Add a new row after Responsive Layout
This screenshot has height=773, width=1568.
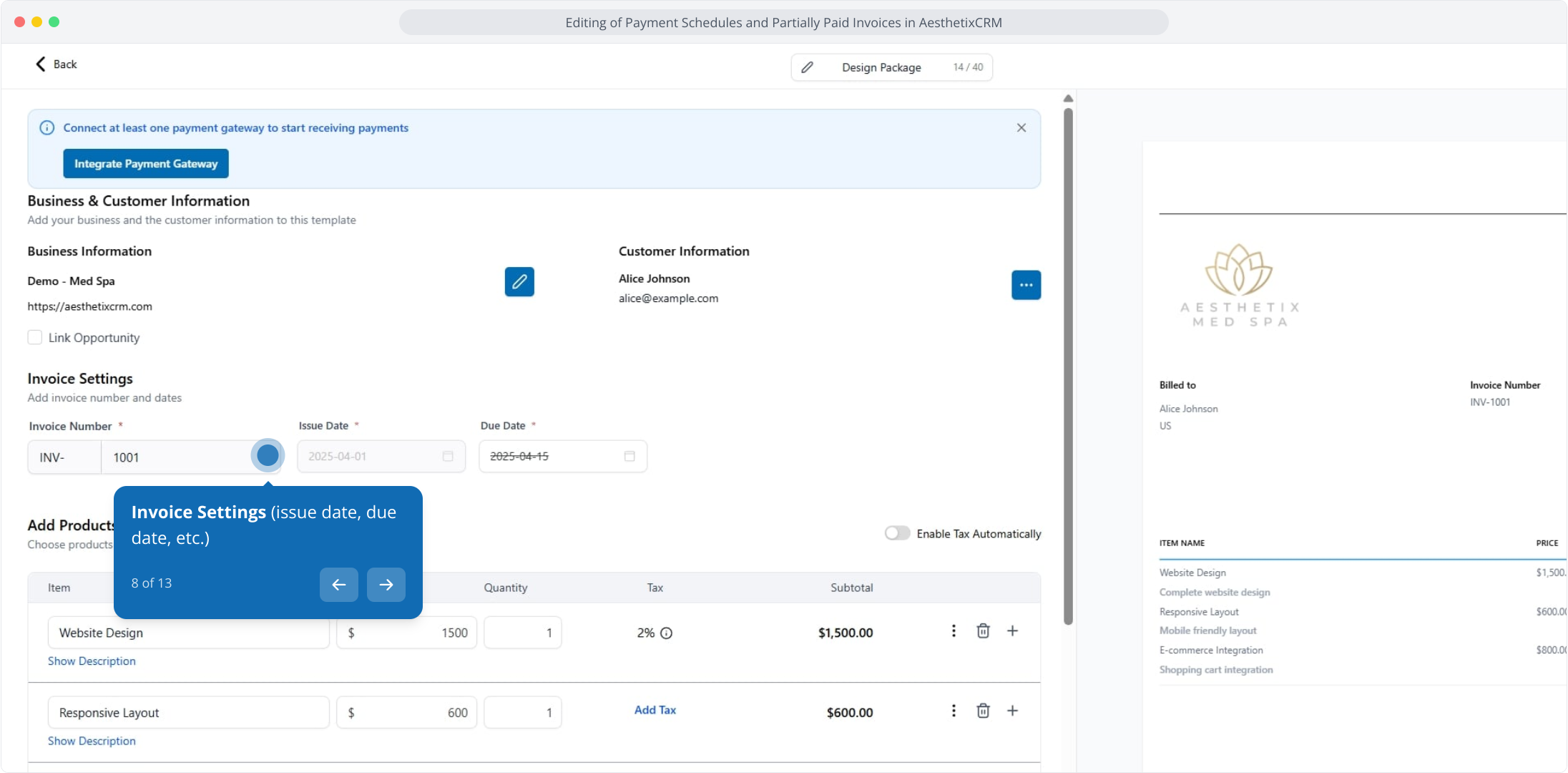[x=1012, y=711]
